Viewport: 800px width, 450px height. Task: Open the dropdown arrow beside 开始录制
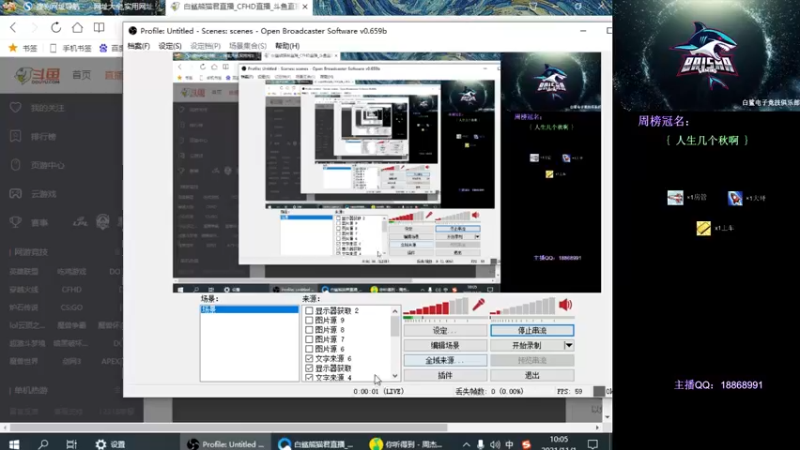point(569,345)
